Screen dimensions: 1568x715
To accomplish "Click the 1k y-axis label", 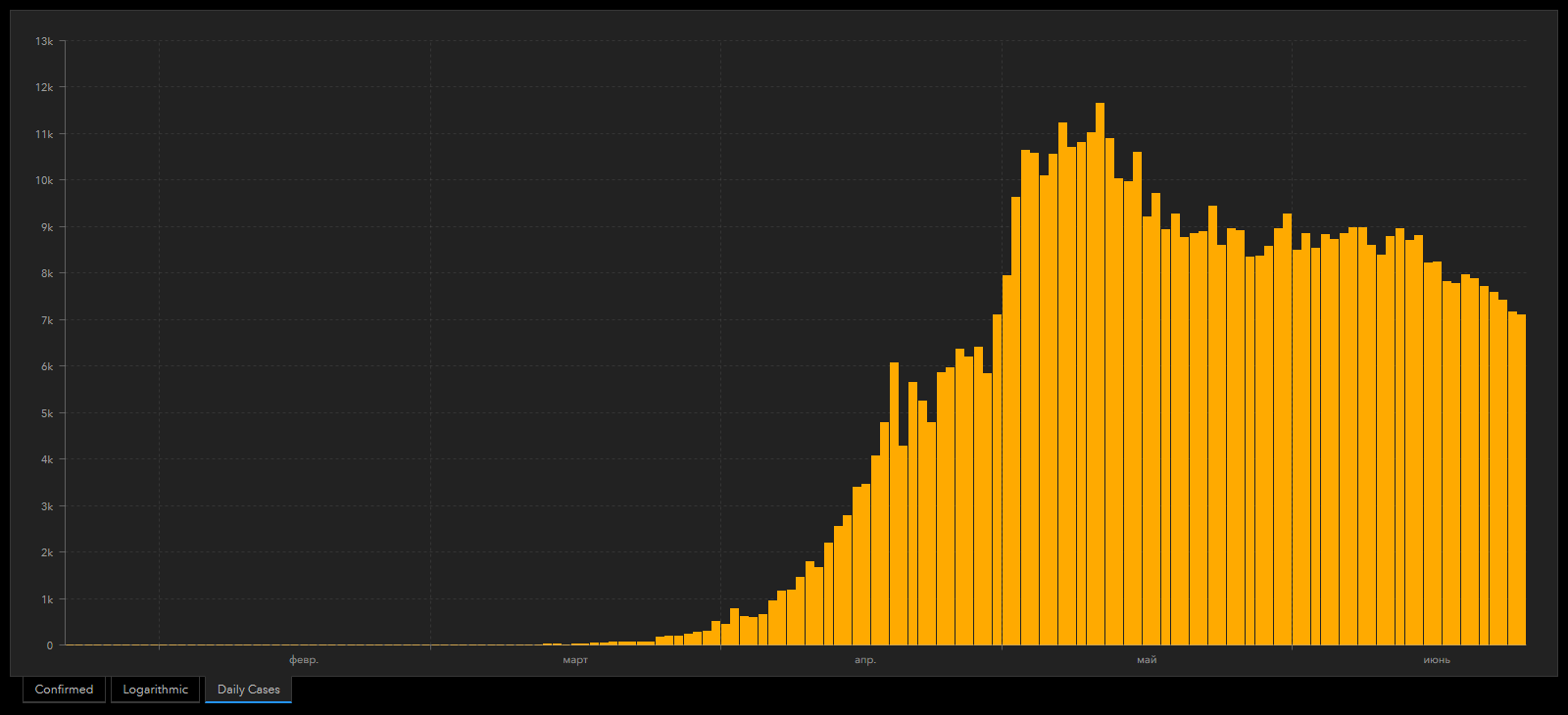I will (x=47, y=599).
